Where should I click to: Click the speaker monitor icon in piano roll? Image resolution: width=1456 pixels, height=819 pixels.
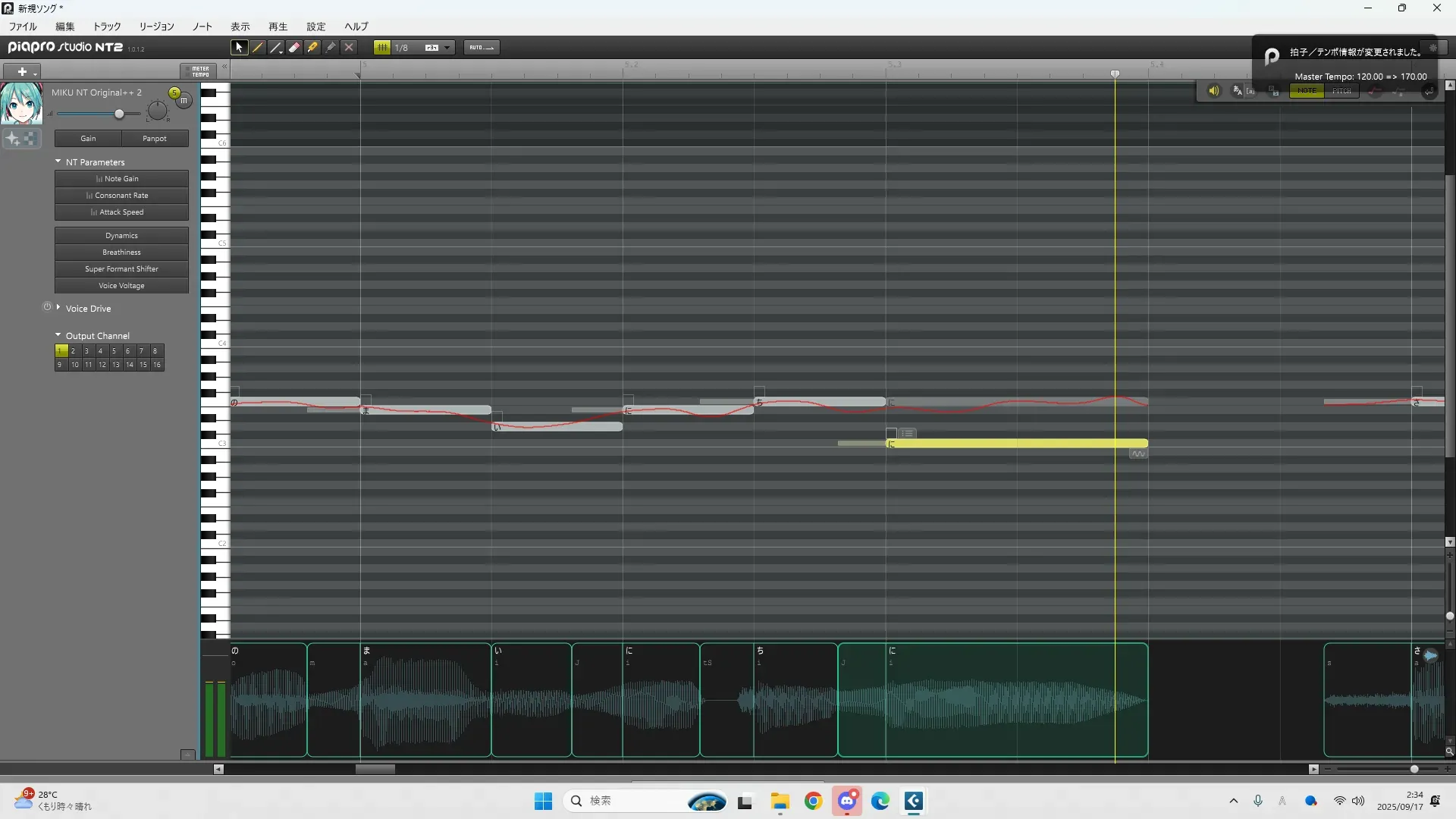pos(1213,91)
